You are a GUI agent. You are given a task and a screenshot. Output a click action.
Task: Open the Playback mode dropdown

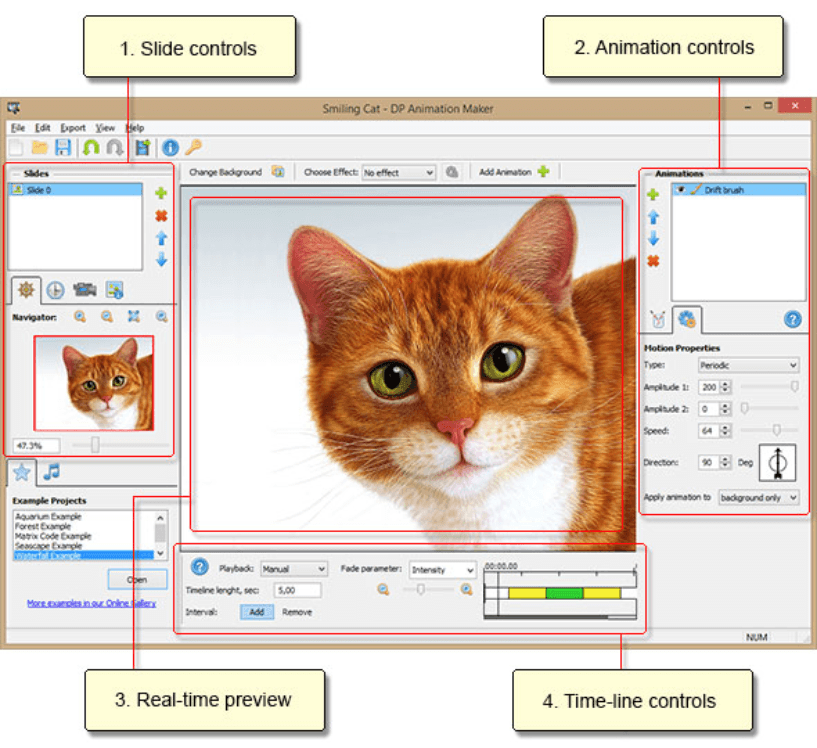293,568
